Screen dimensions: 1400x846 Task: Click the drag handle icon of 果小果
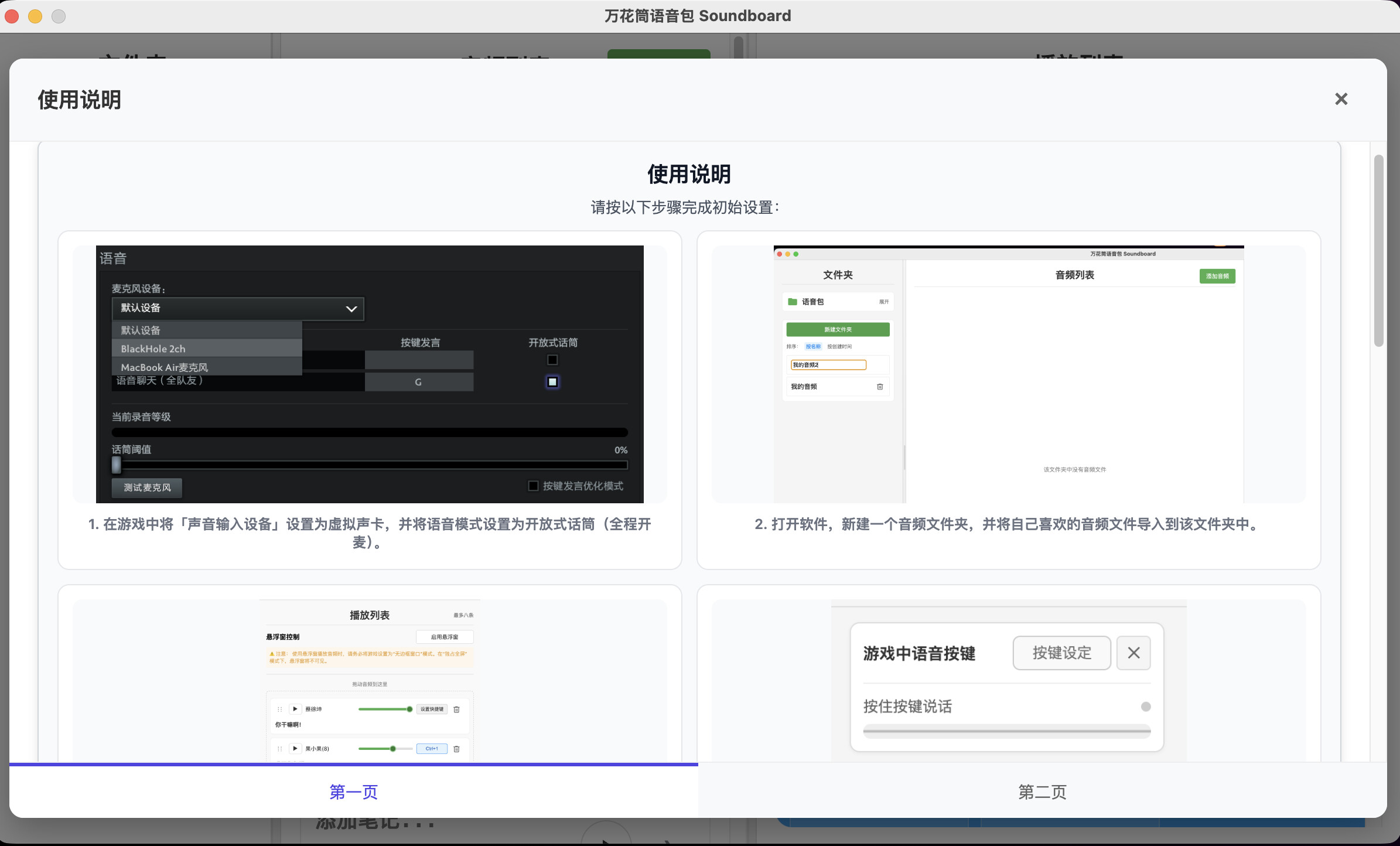(279, 748)
